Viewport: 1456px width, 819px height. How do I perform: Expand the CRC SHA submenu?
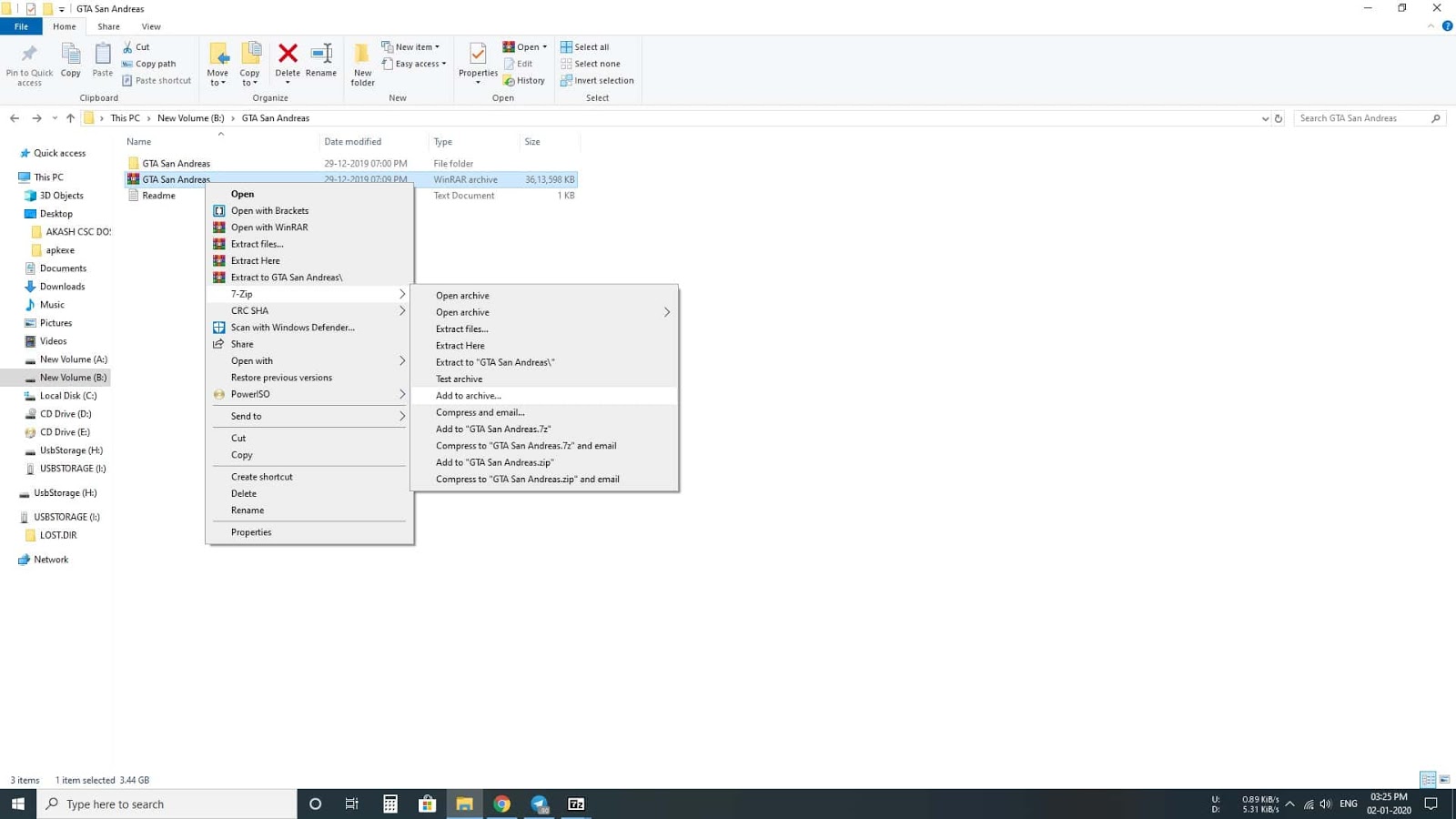point(309,311)
